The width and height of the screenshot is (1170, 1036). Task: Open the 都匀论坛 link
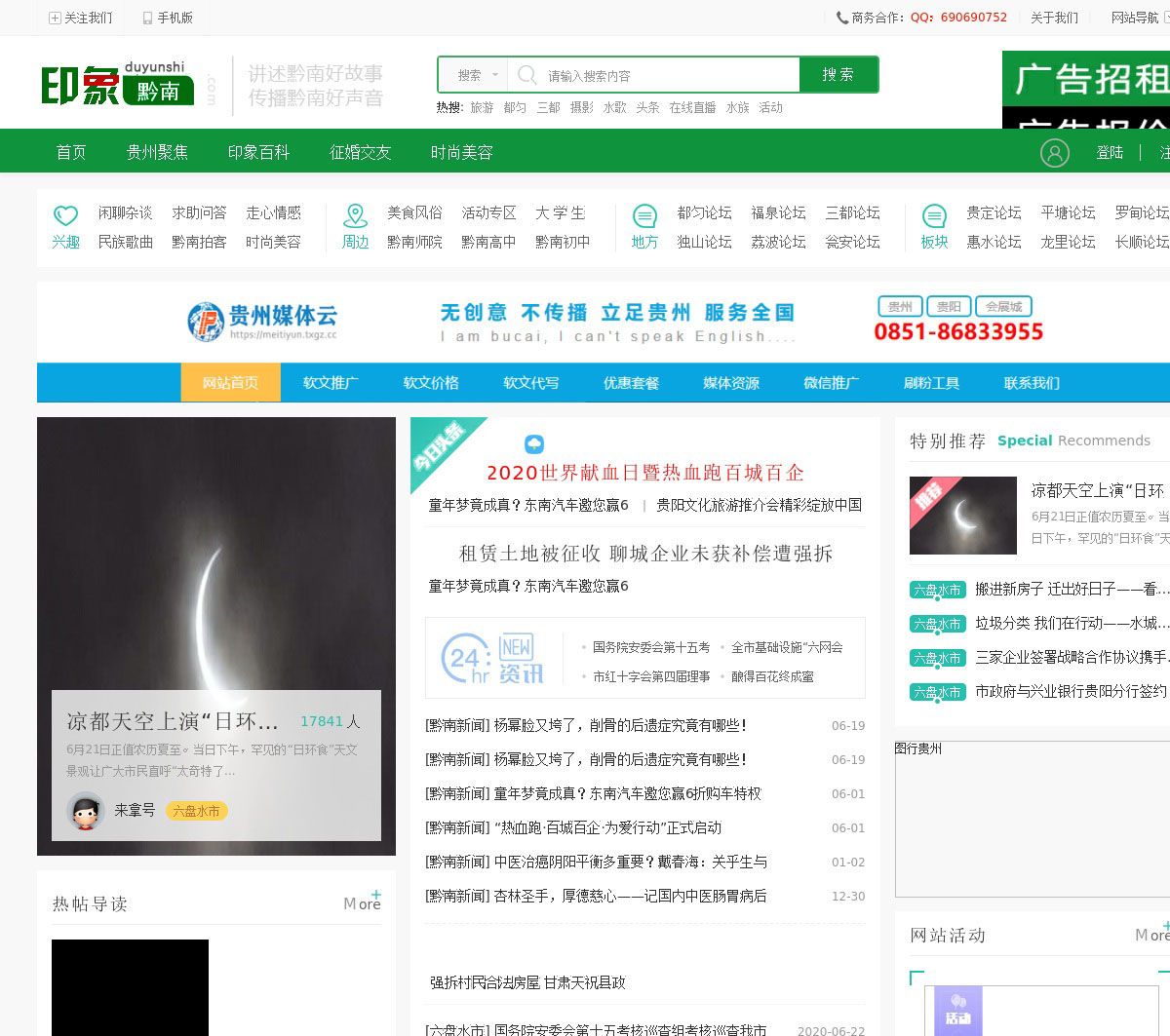(x=704, y=212)
